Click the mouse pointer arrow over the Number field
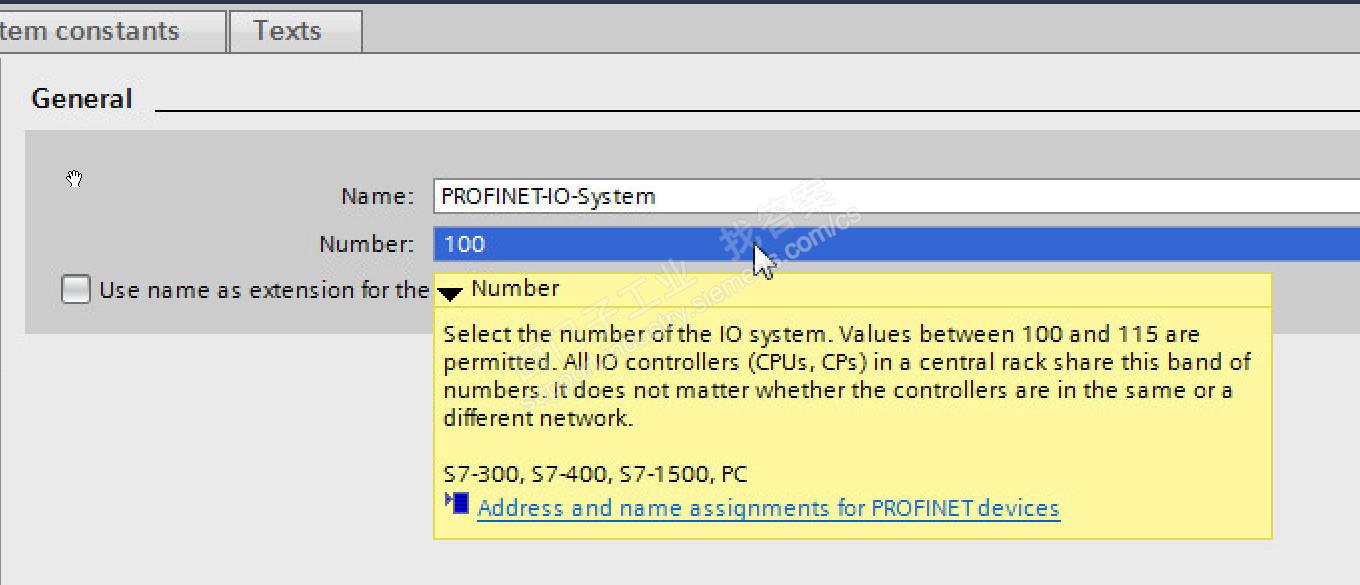 (763, 261)
